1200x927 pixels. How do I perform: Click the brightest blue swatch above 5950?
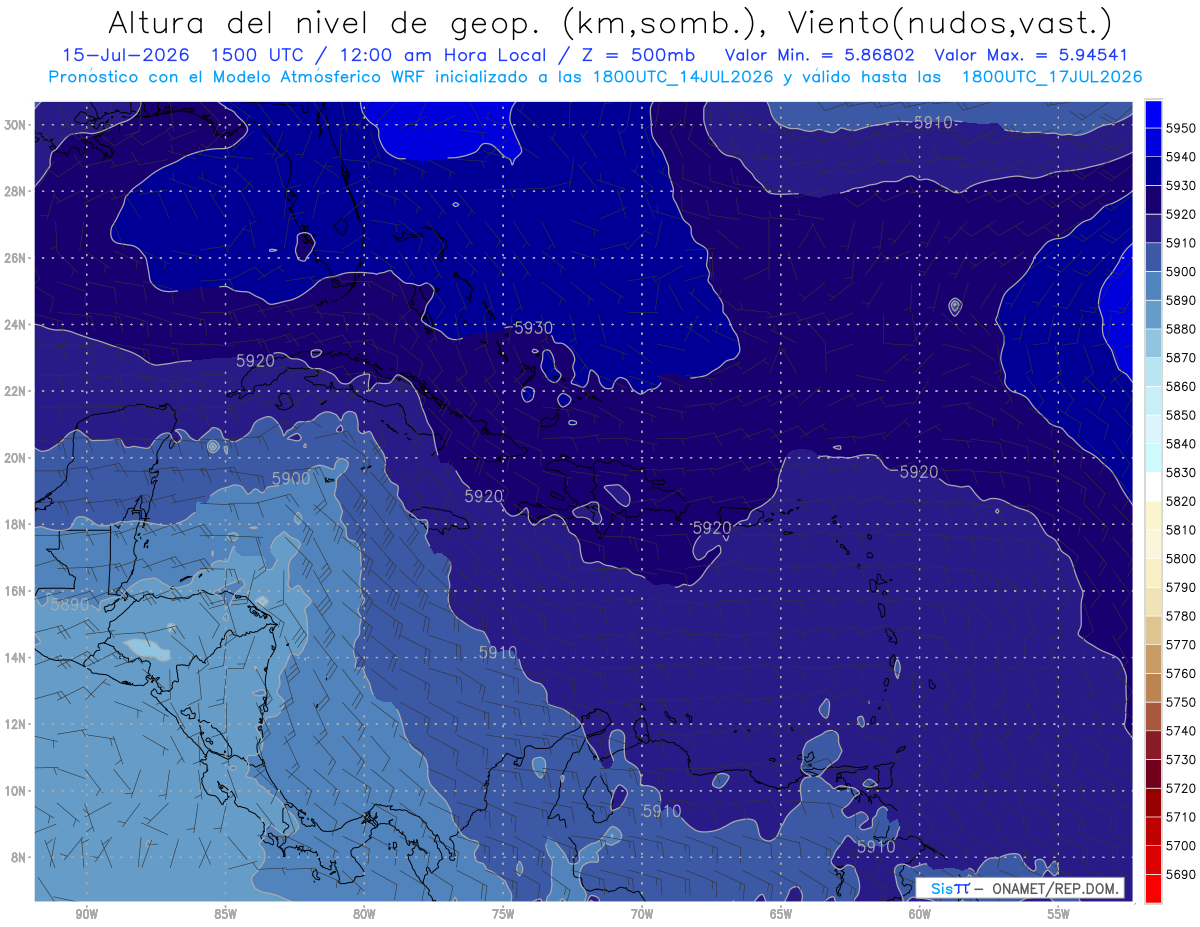[1153, 114]
